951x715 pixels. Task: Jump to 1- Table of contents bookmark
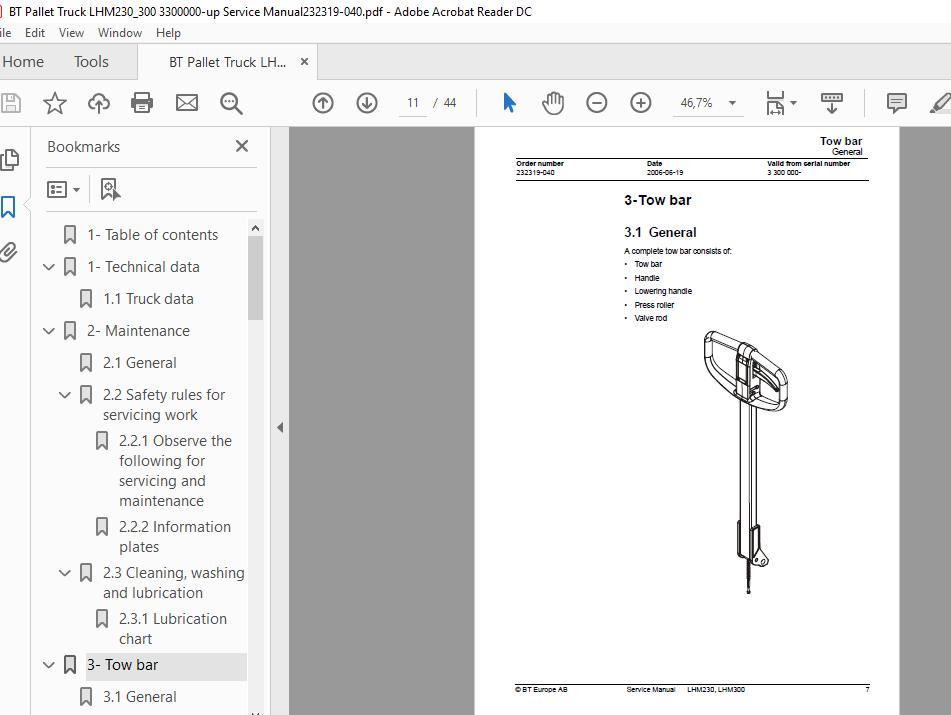click(x=152, y=235)
